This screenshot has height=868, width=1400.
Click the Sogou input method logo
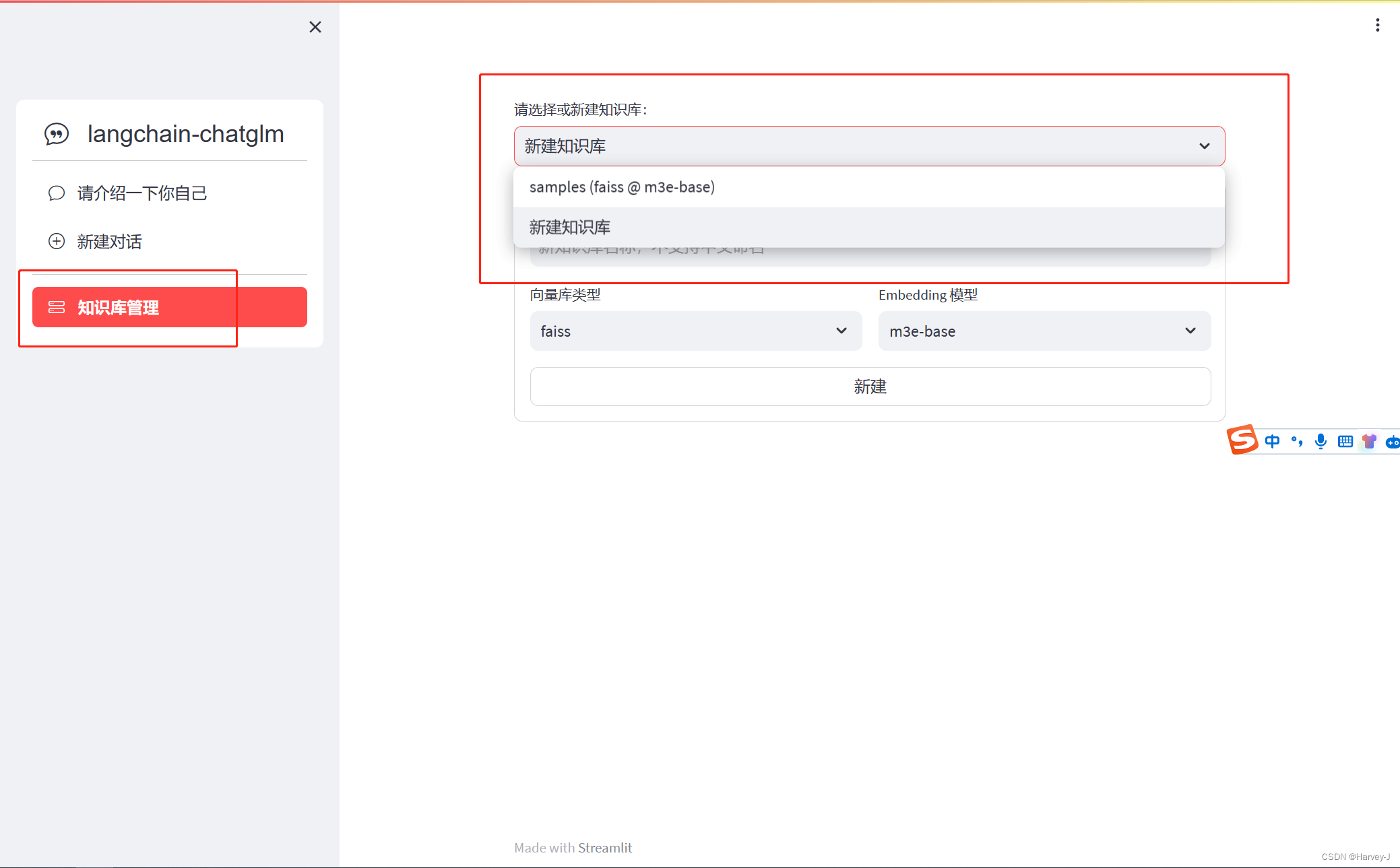click(x=1242, y=440)
